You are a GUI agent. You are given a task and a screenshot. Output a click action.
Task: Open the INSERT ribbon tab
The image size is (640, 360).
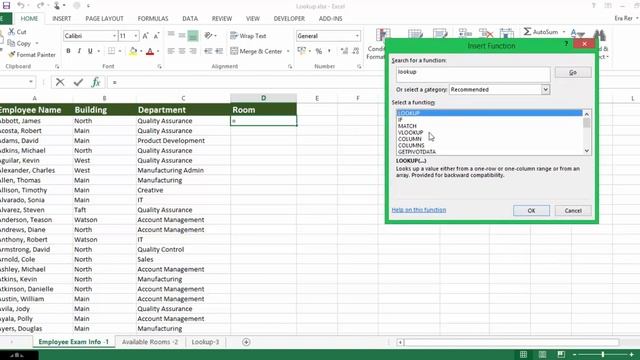point(62,19)
